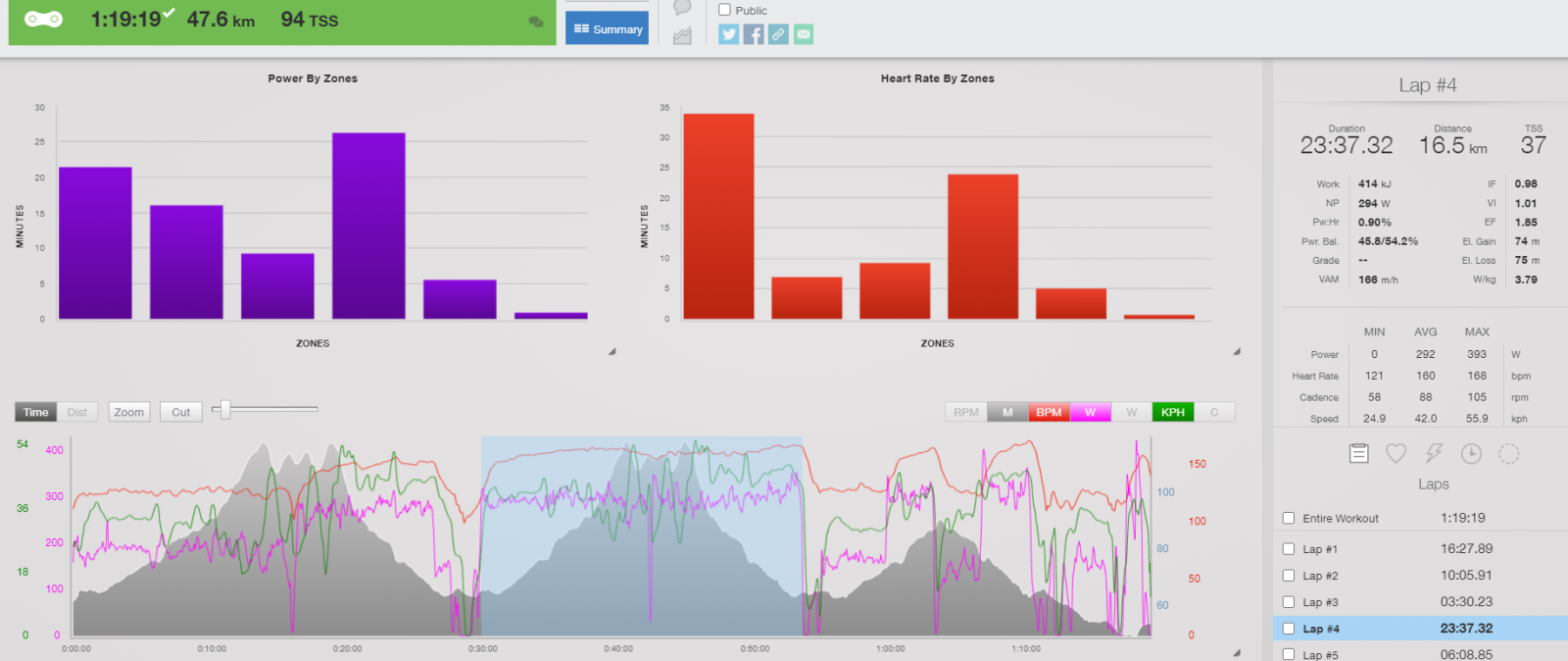Switch the graph axis to Dist

tap(77, 413)
